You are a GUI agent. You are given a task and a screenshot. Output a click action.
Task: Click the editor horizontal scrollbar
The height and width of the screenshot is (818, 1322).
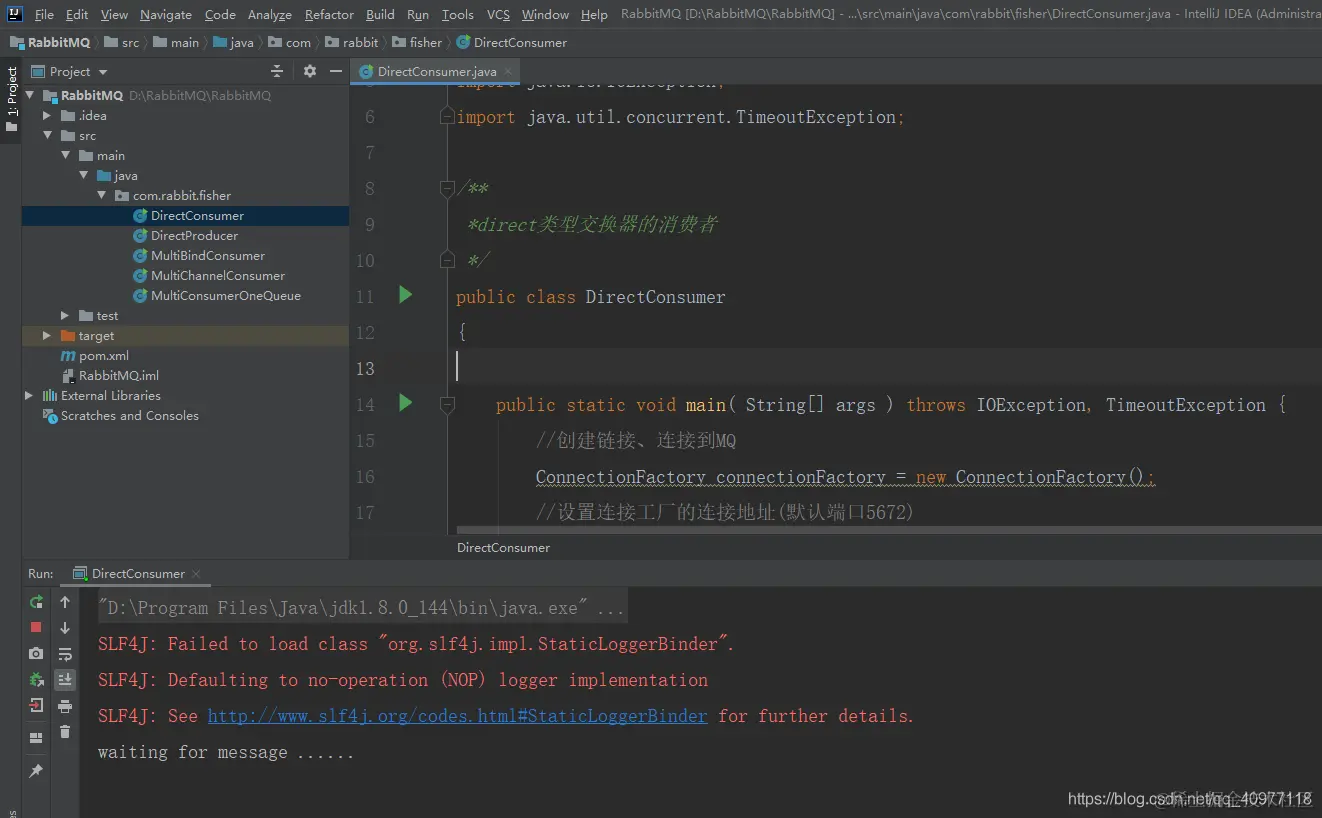(888, 529)
